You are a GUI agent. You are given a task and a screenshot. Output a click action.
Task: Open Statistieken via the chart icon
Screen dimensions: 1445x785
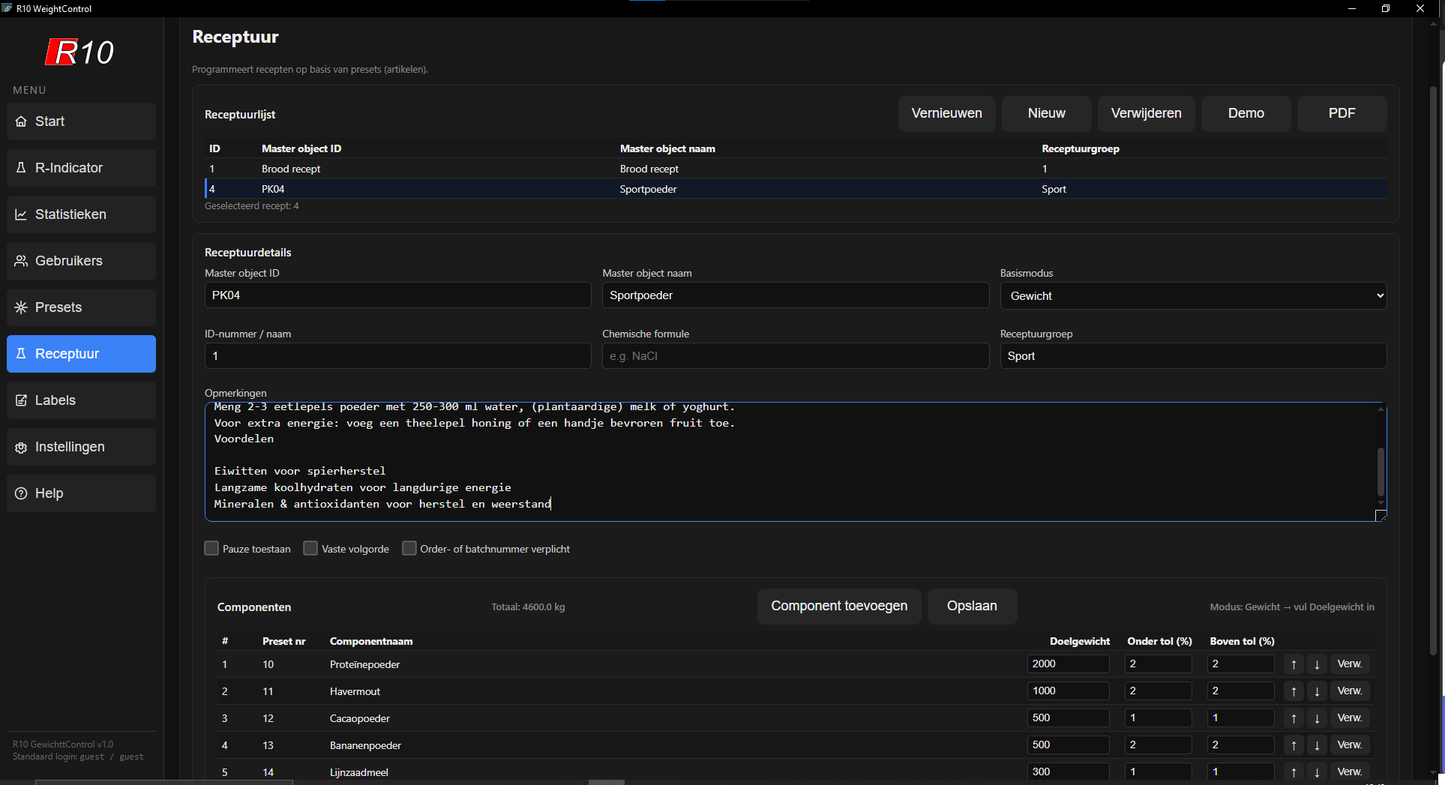pyautogui.click(x=22, y=214)
